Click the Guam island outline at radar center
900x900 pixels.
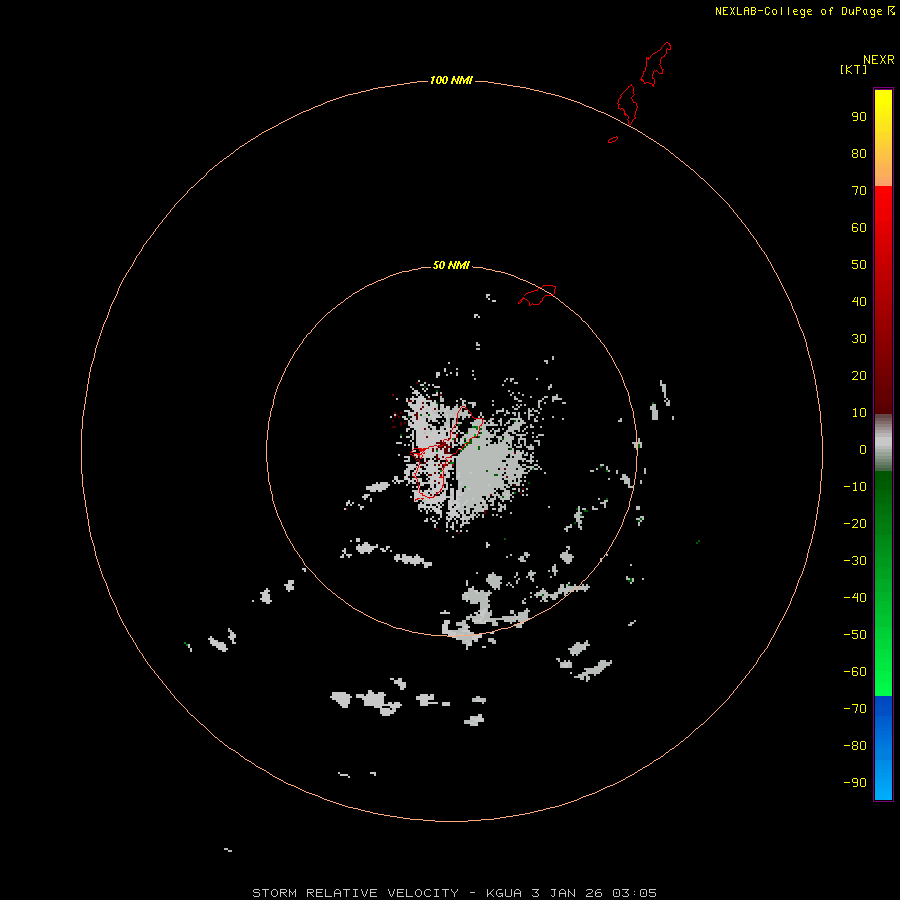click(447, 452)
